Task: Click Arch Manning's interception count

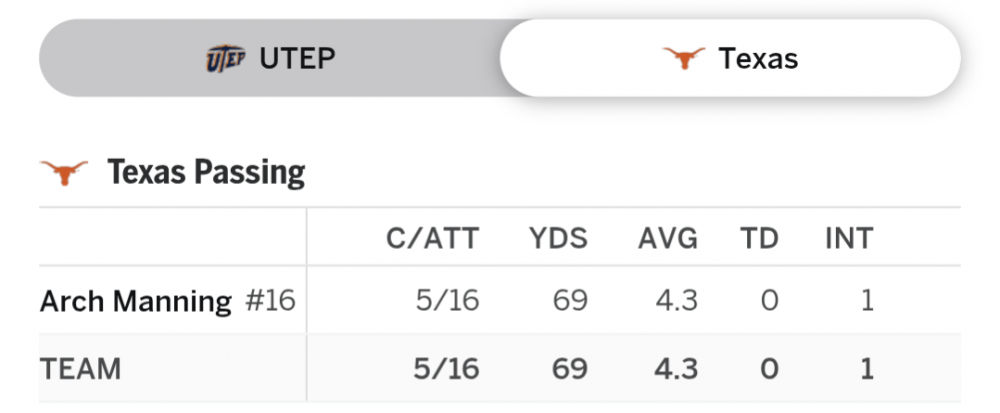Action: pos(867,300)
